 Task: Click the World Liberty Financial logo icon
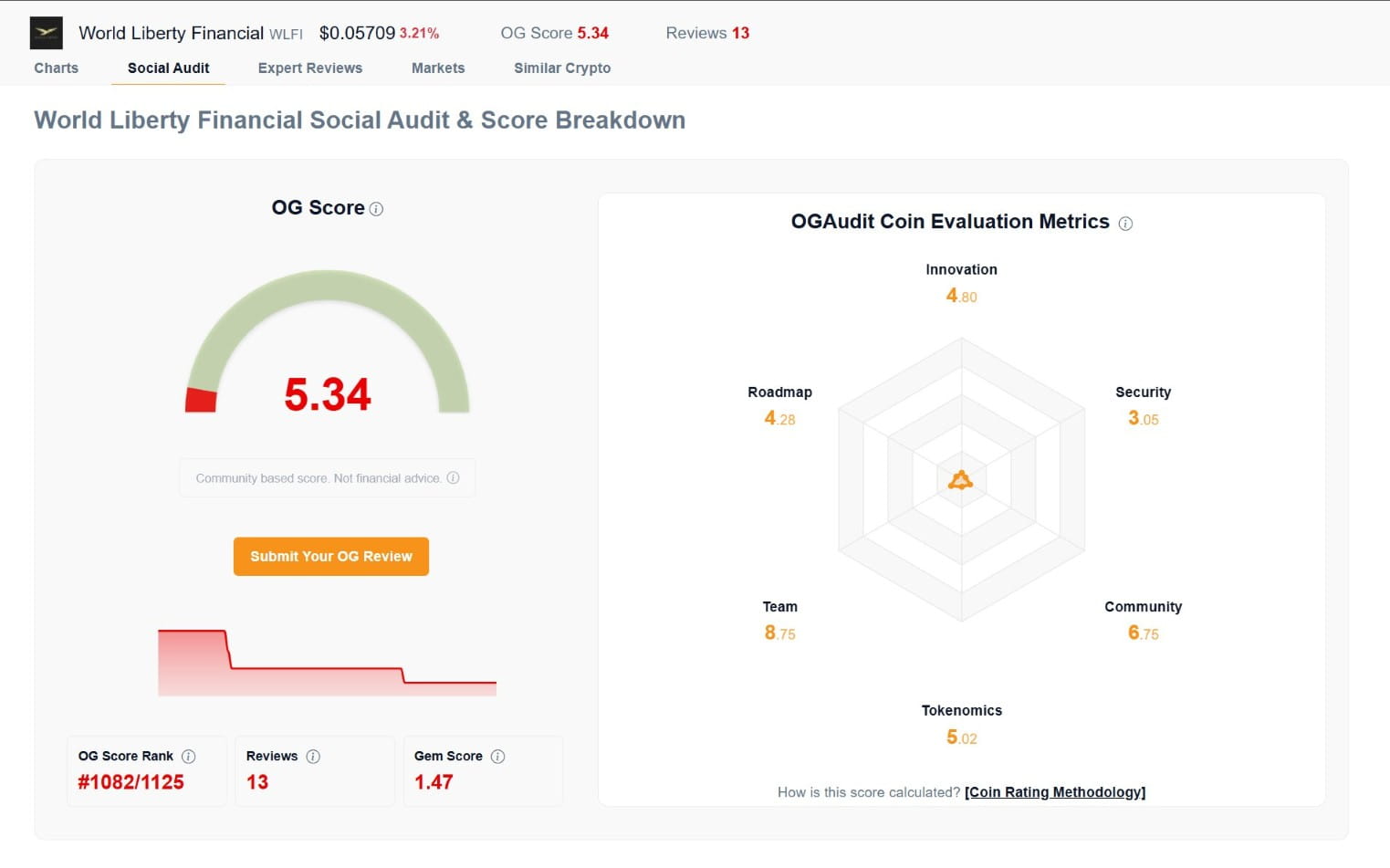coord(47,33)
